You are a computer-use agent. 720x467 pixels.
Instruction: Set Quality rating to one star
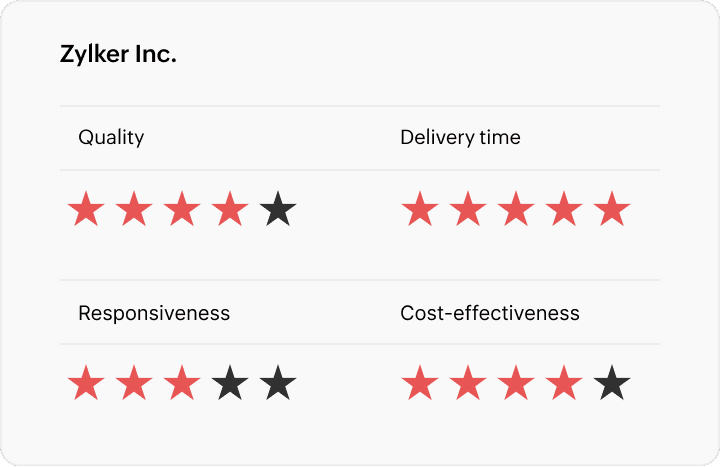[x=86, y=211]
